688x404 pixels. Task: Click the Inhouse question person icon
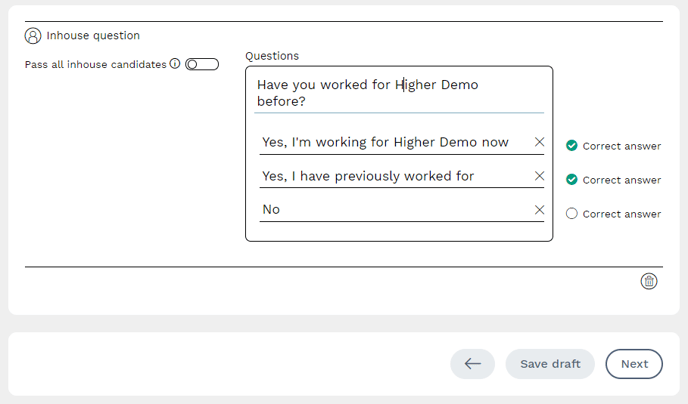point(33,36)
